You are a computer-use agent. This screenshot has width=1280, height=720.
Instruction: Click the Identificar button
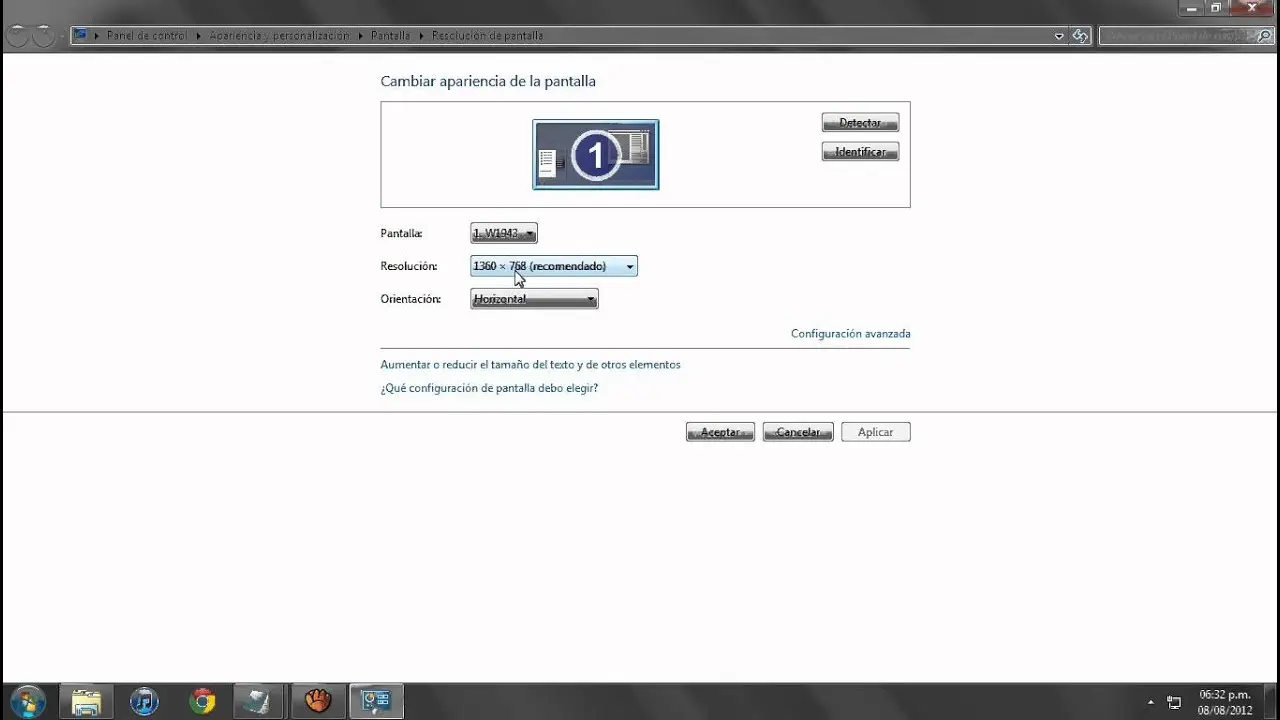pyautogui.click(x=860, y=152)
